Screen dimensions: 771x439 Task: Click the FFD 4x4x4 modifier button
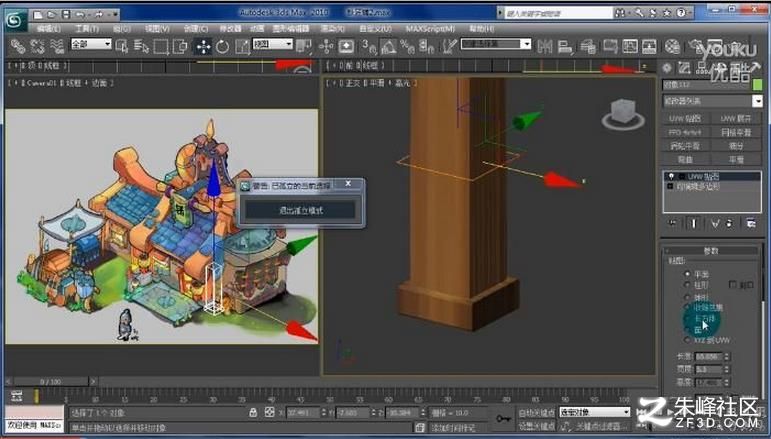pos(685,132)
